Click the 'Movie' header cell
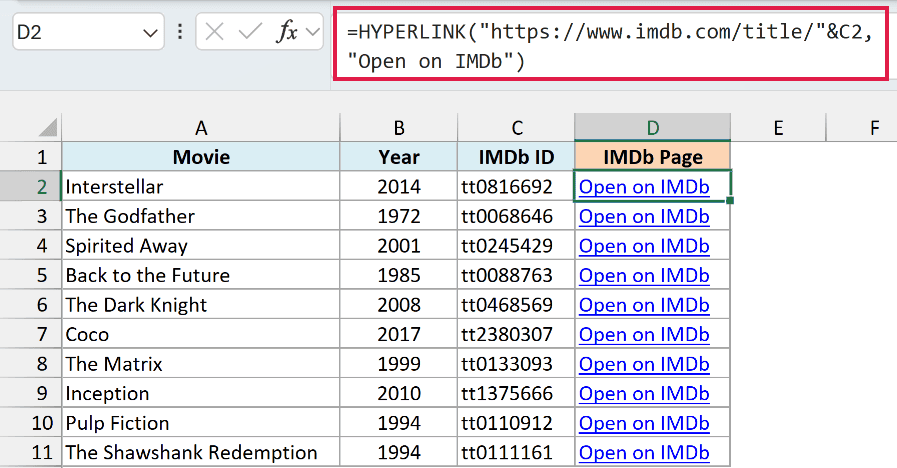 coord(201,157)
